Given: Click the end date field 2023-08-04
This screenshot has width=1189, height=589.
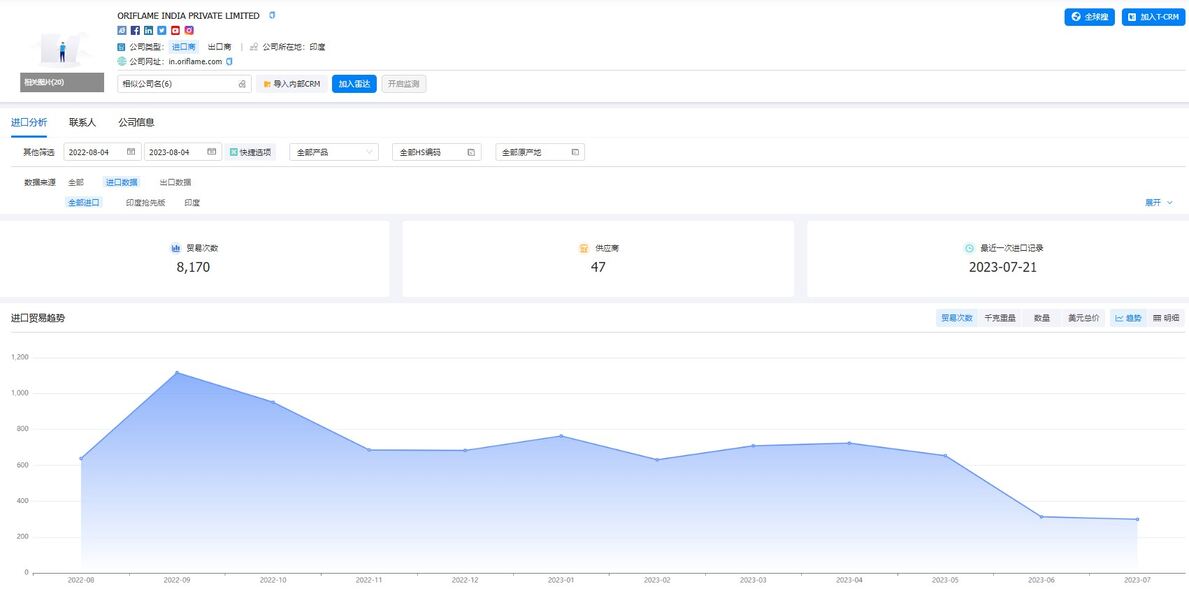Looking at the screenshot, I should [x=183, y=152].
